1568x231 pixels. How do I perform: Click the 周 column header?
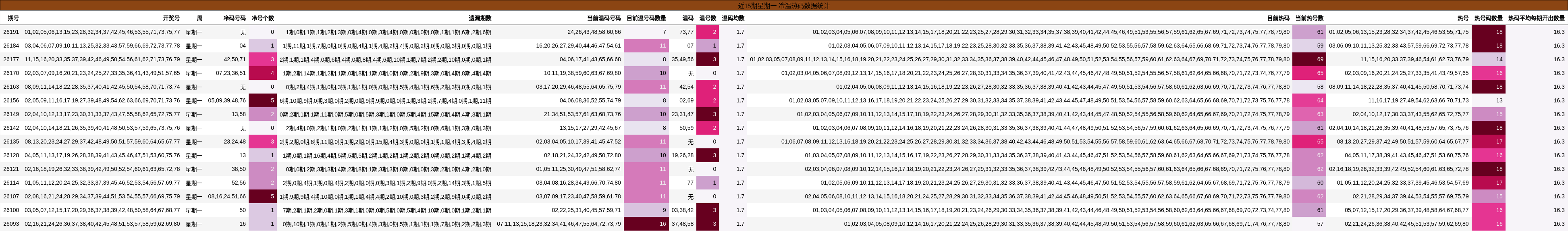point(199,18)
